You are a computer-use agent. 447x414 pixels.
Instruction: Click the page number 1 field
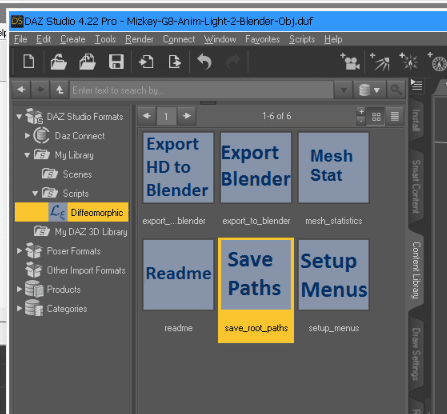pos(166,116)
